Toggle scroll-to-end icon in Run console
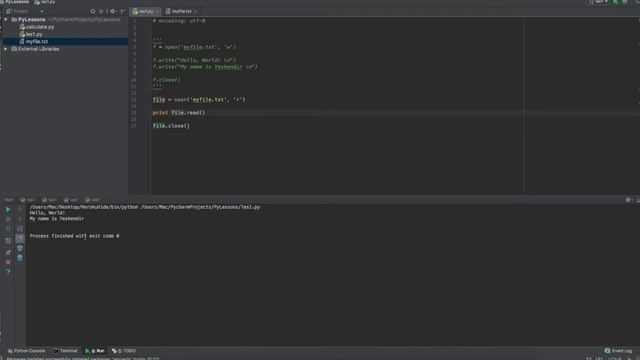Screen dimensions: 640x360 click(20, 238)
